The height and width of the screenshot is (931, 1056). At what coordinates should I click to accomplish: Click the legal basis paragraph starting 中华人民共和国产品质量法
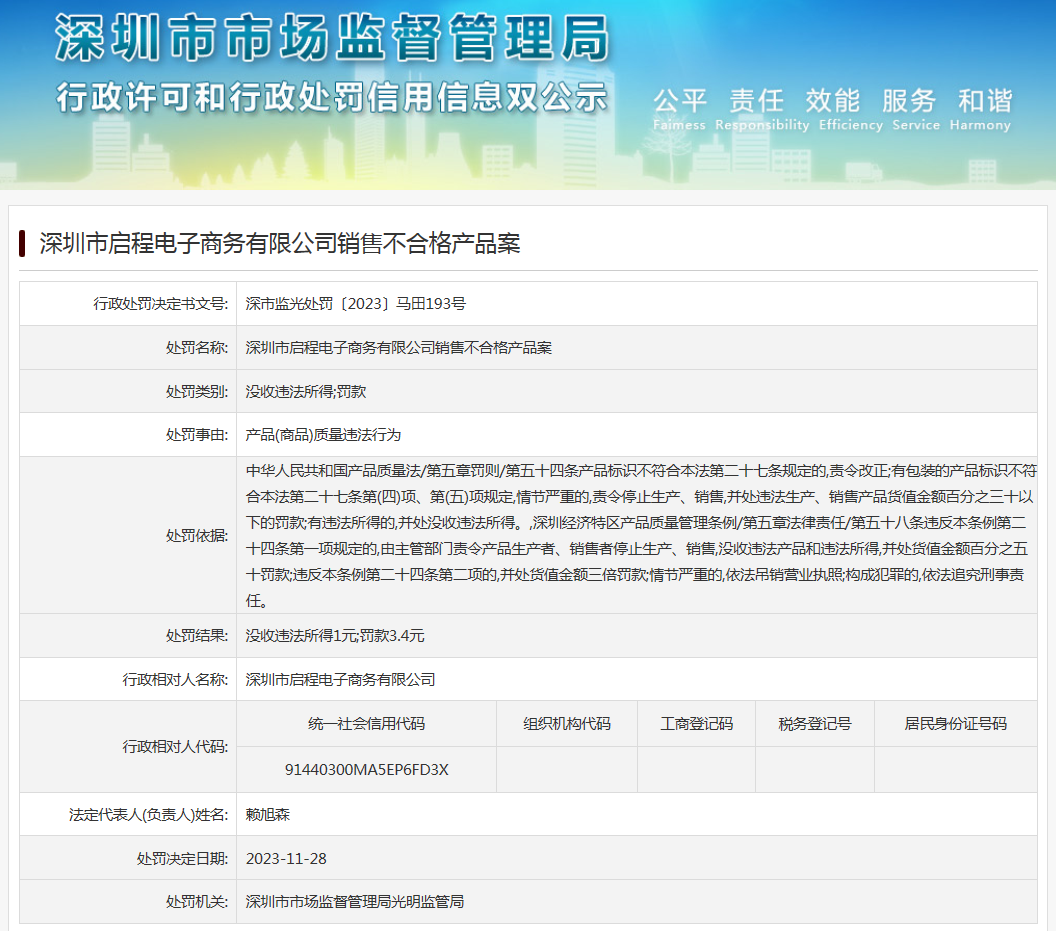click(x=640, y=536)
